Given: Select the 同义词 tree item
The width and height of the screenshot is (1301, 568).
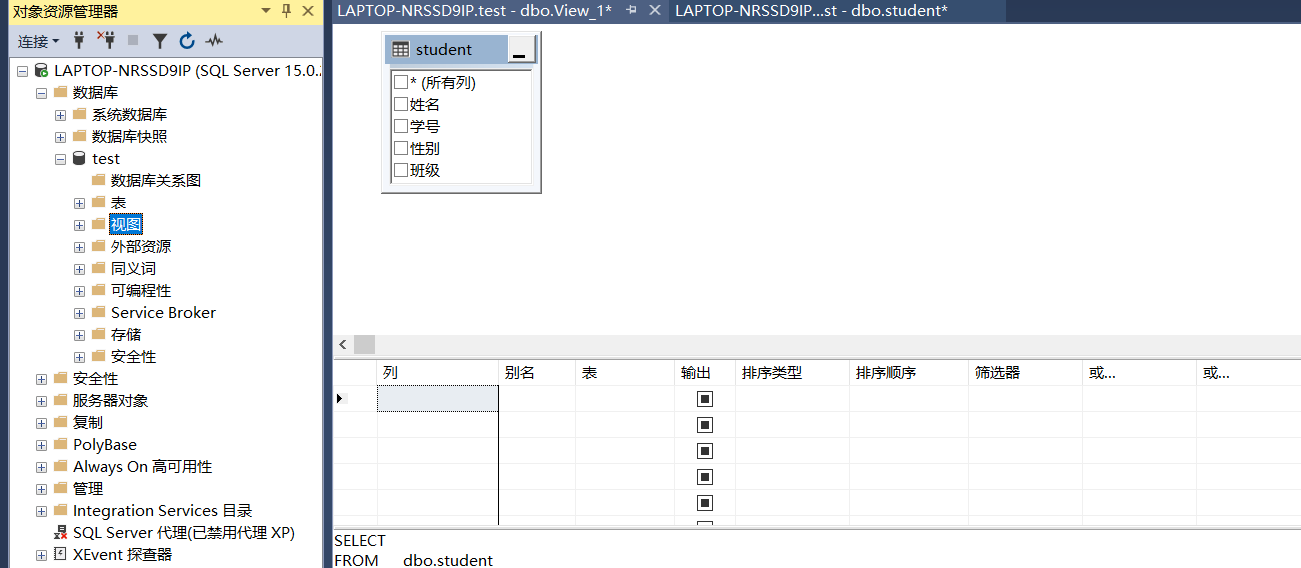Looking at the screenshot, I should click(x=133, y=269).
